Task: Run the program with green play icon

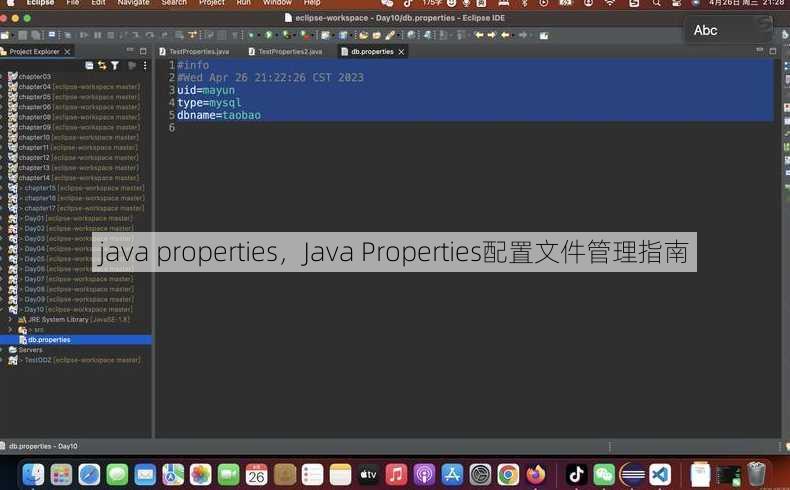Action: [x=269, y=35]
